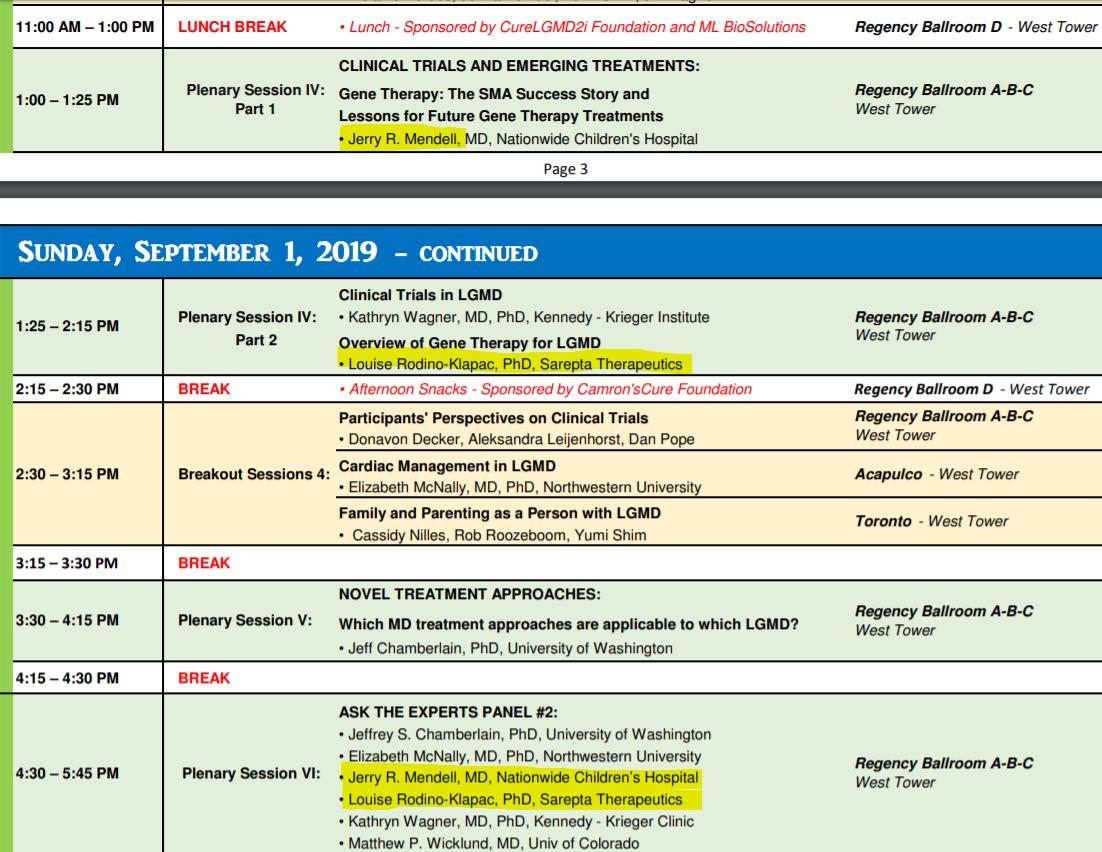Click 'Regency Ballroom A-B-C' in the Plenary Session VI row
The width and height of the screenshot is (1102, 852).
[x=944, y=764]
